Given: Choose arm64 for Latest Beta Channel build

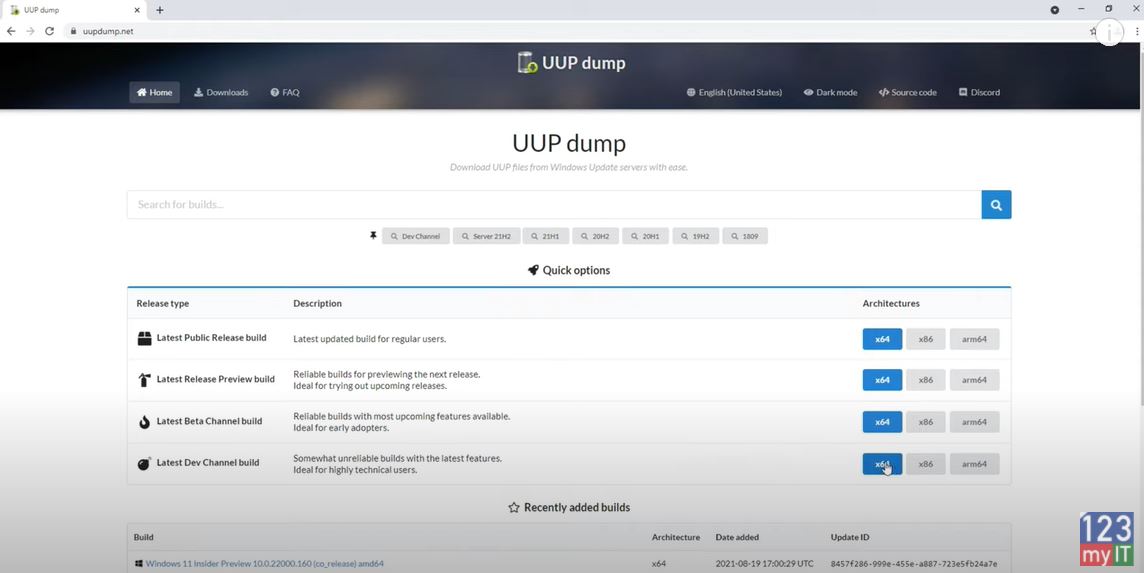Looking at the screenshot, I should 974,422.
